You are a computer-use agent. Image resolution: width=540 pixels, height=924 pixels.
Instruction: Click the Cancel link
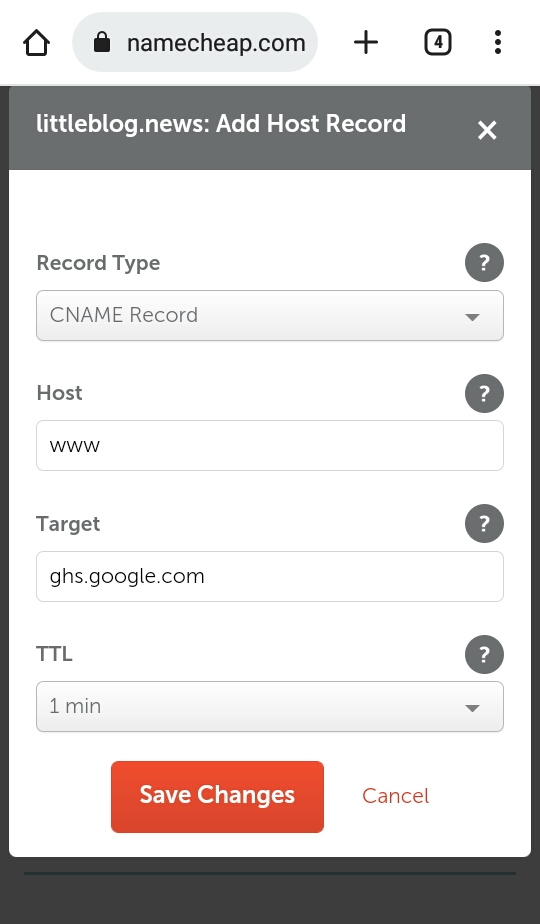pyautogui.click(x=396, y=796)
